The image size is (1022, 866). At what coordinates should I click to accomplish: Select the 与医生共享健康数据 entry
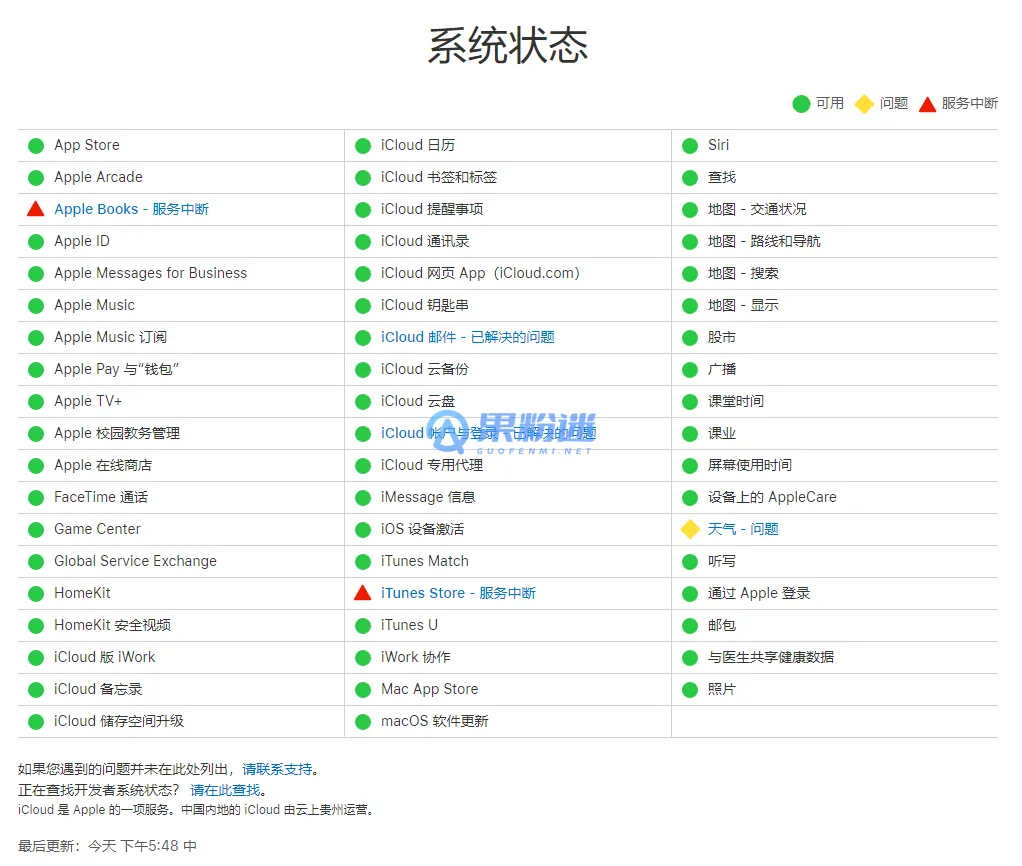[x=771, y=657]
